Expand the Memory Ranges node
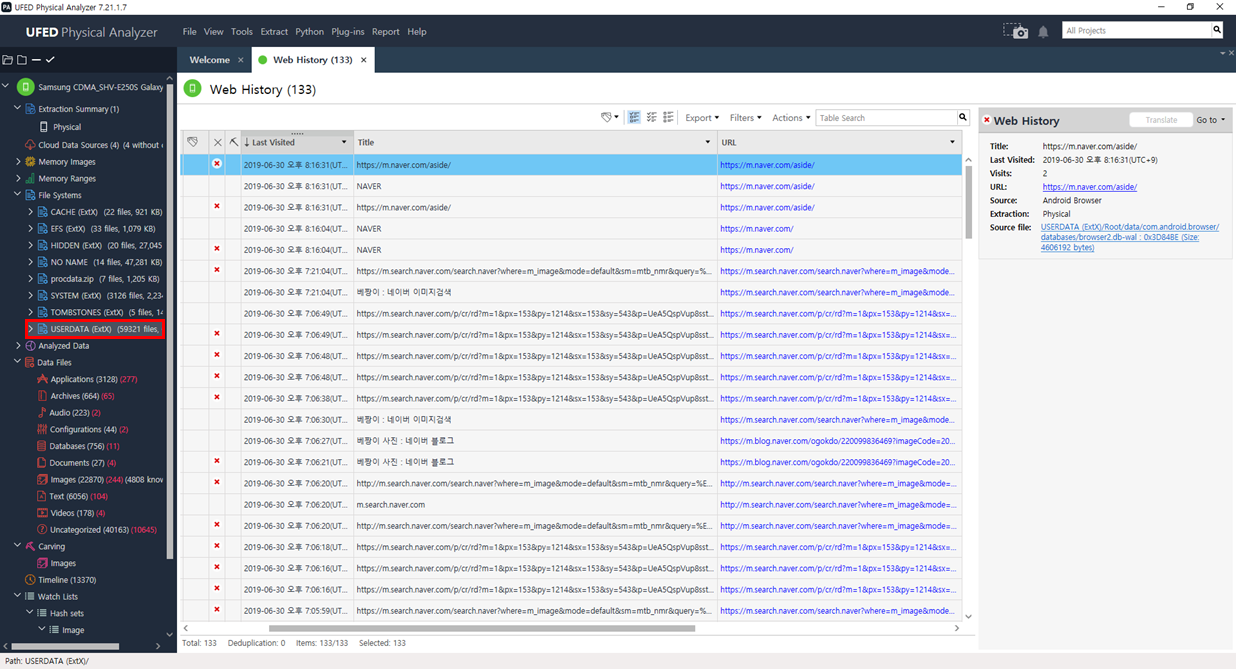Screen dimensions: 1236x669 point(17,179)
